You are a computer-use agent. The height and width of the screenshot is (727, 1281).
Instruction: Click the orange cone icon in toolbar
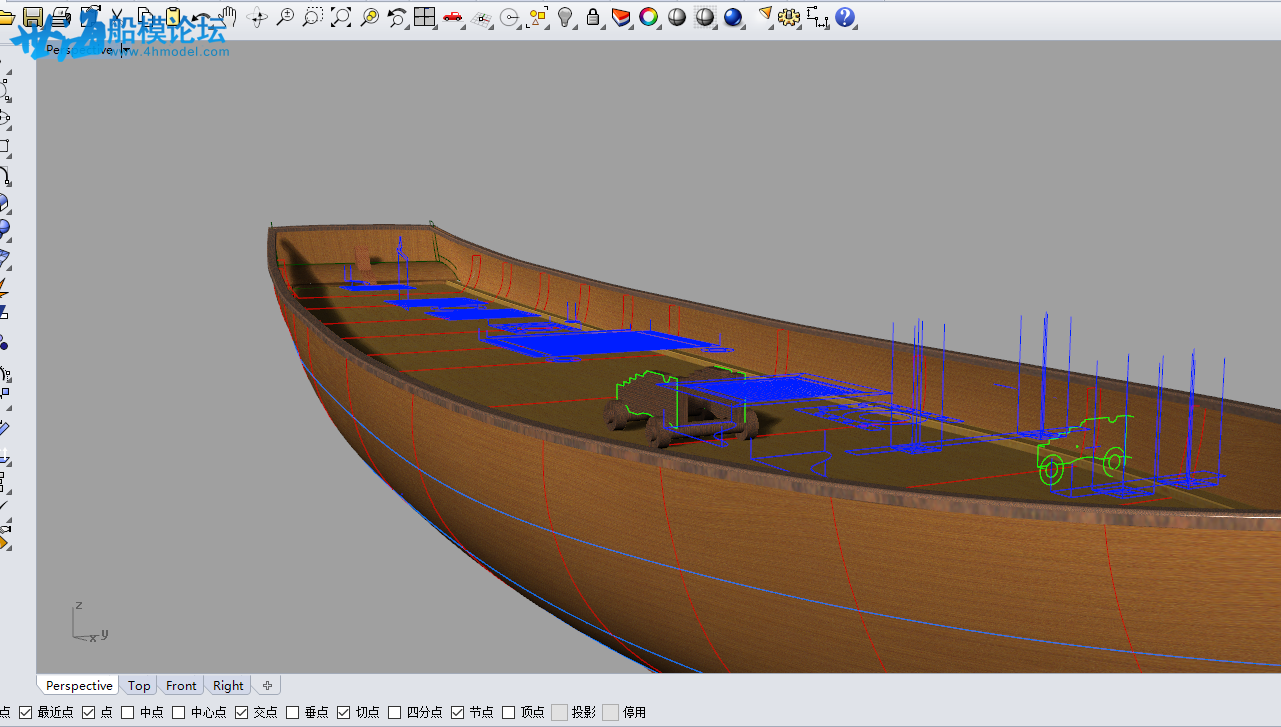[x=765, y=16]
